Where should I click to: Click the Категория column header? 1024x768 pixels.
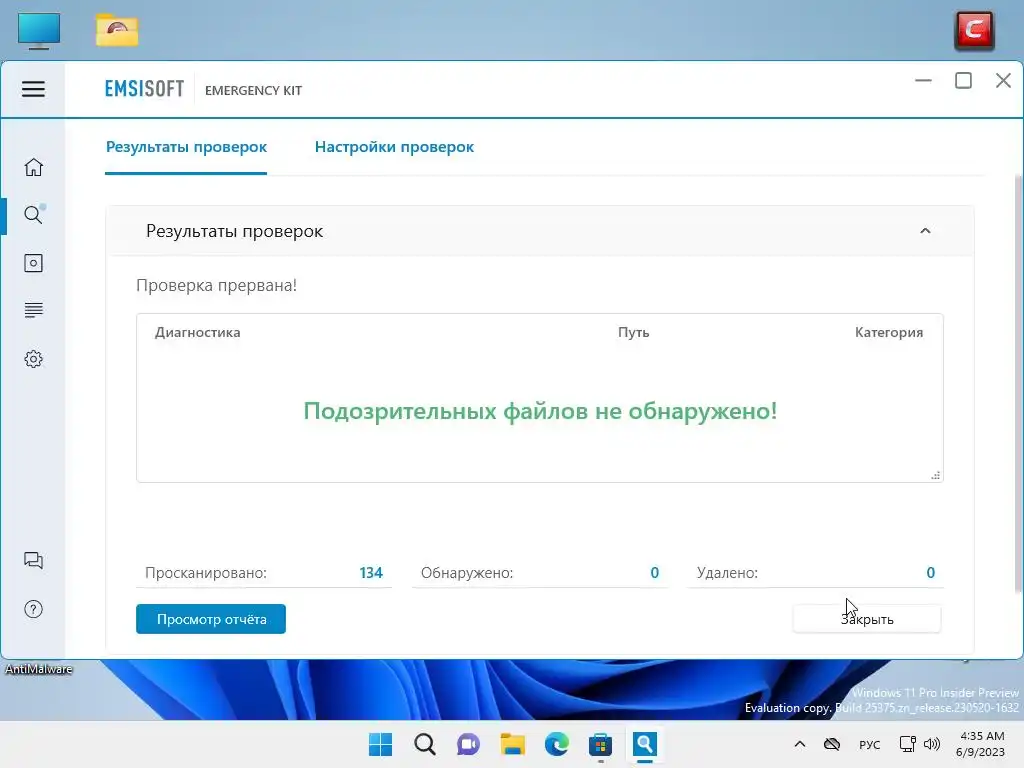click(889, 332)
